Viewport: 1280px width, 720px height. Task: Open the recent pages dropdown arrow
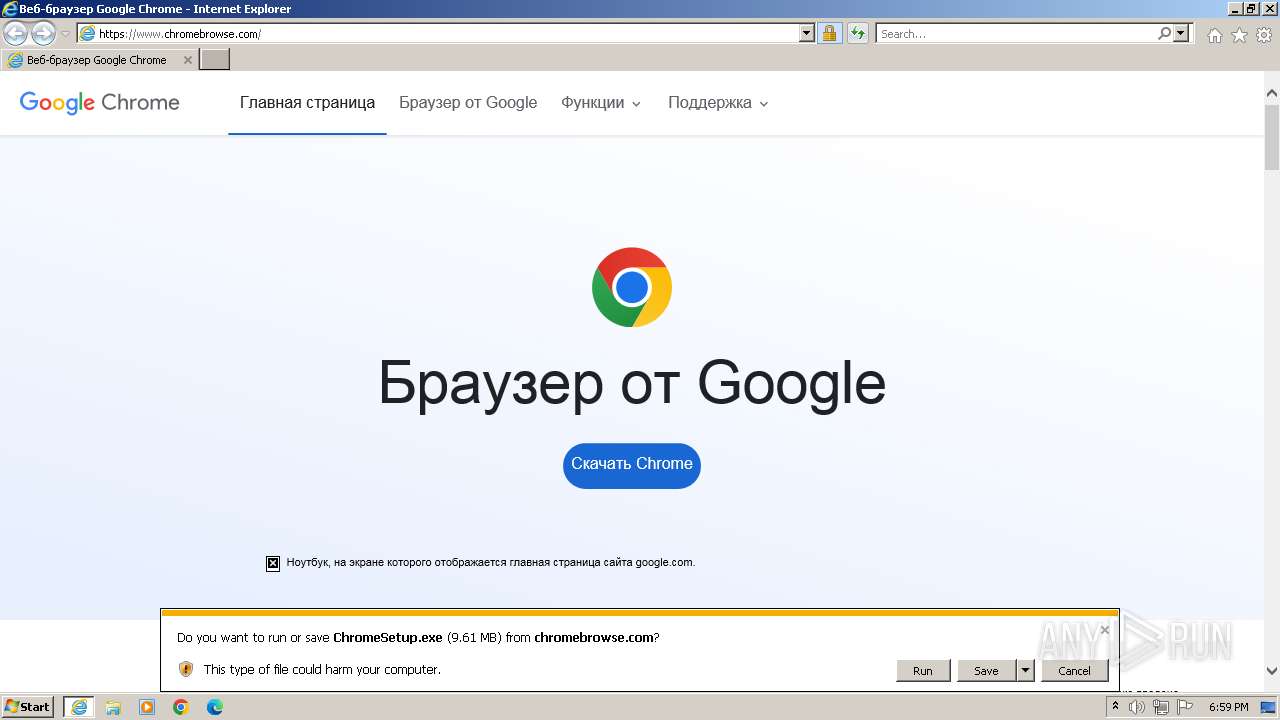[65, 34]
